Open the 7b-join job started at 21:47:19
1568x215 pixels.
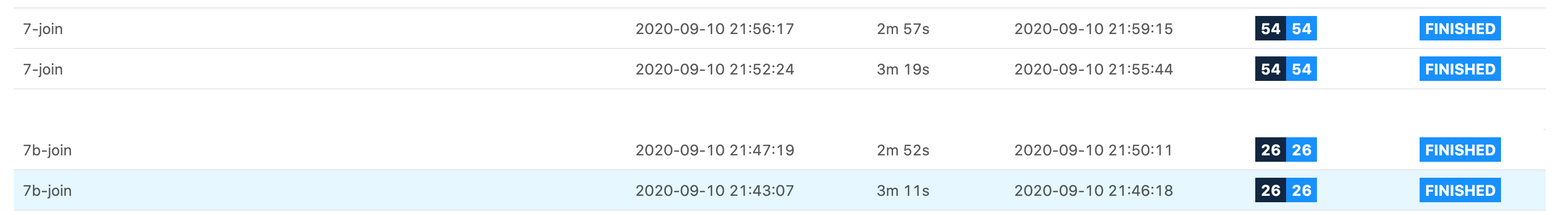click(x=47, y=151)
